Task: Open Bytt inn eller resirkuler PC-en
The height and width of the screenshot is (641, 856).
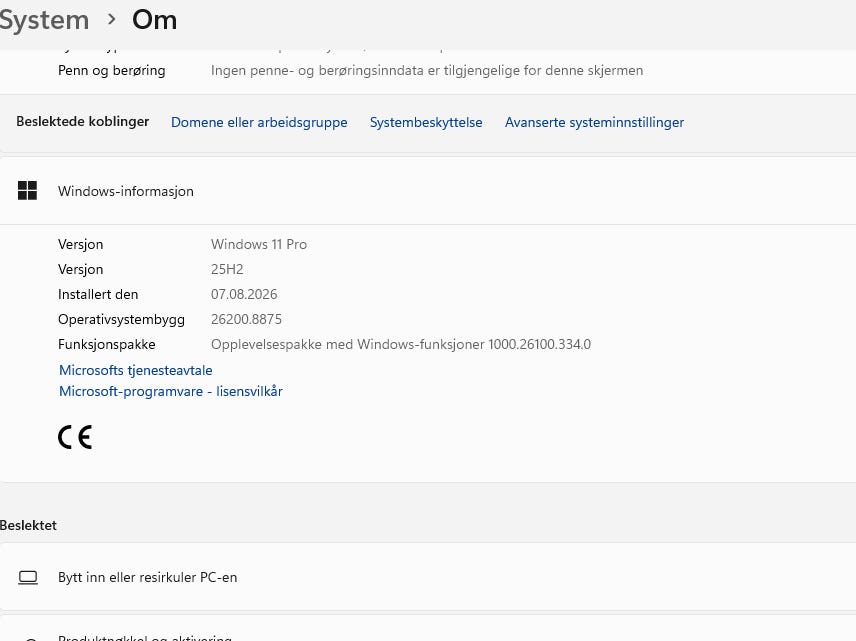Action: tap(428, 577)
